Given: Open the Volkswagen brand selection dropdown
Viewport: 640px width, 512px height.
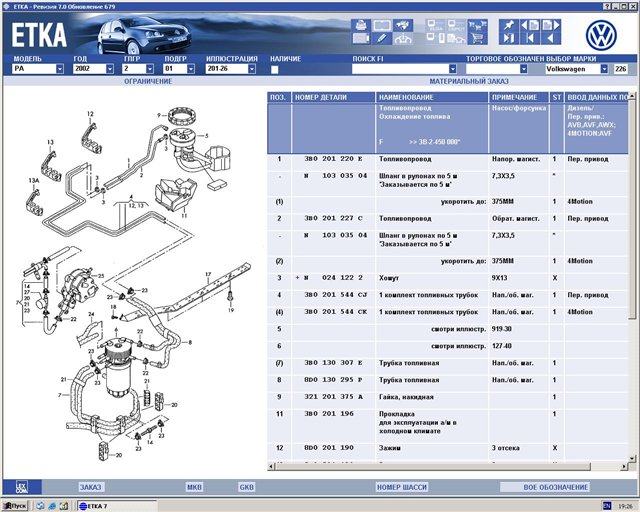Looking at the screenshot, I should tap(604, 69).
